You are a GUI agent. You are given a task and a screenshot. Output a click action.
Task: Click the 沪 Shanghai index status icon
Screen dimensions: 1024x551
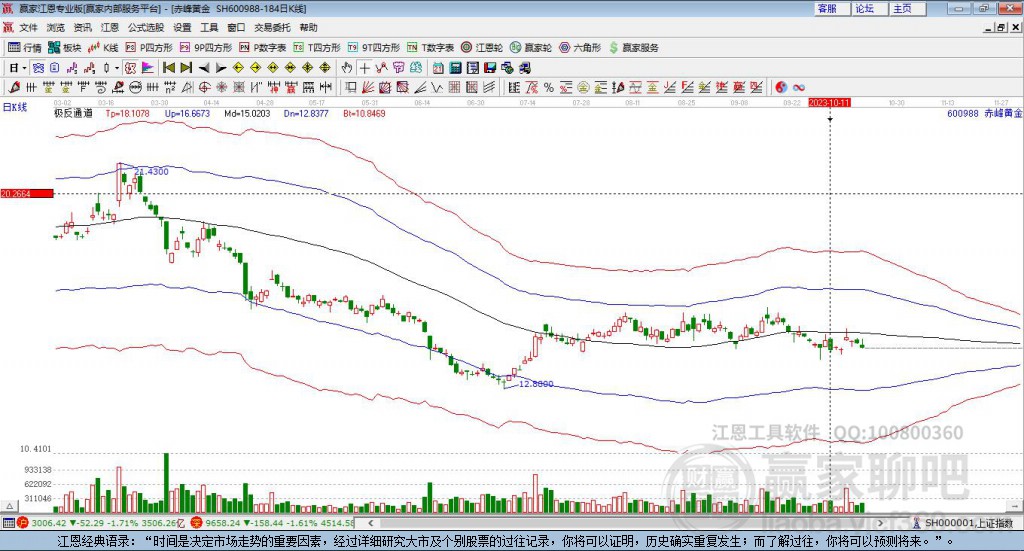(x=23, y=523)
